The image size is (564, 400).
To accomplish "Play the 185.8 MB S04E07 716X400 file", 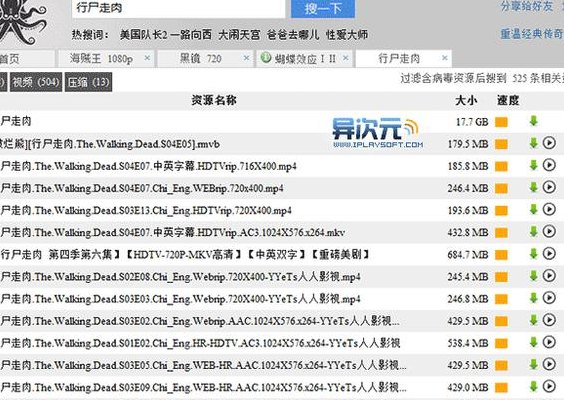I will point(549,165).
